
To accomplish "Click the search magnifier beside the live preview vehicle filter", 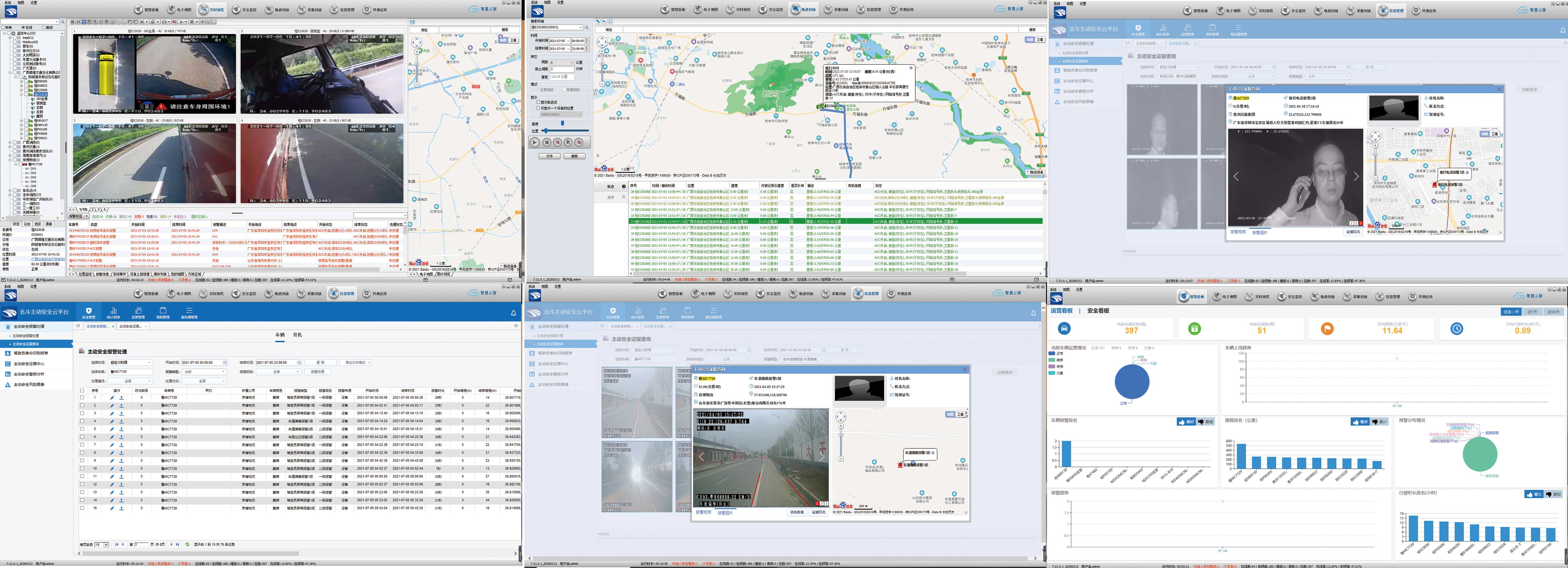I will (x=62, y=21).
